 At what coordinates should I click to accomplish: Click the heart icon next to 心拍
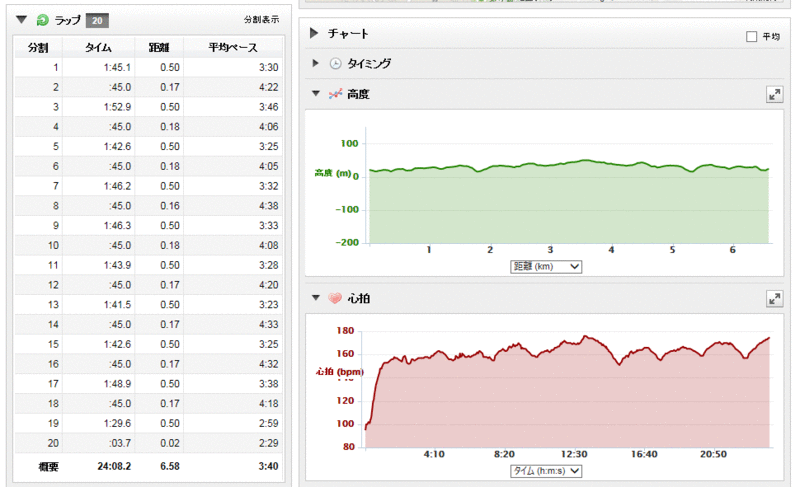[x=335, y=299]
